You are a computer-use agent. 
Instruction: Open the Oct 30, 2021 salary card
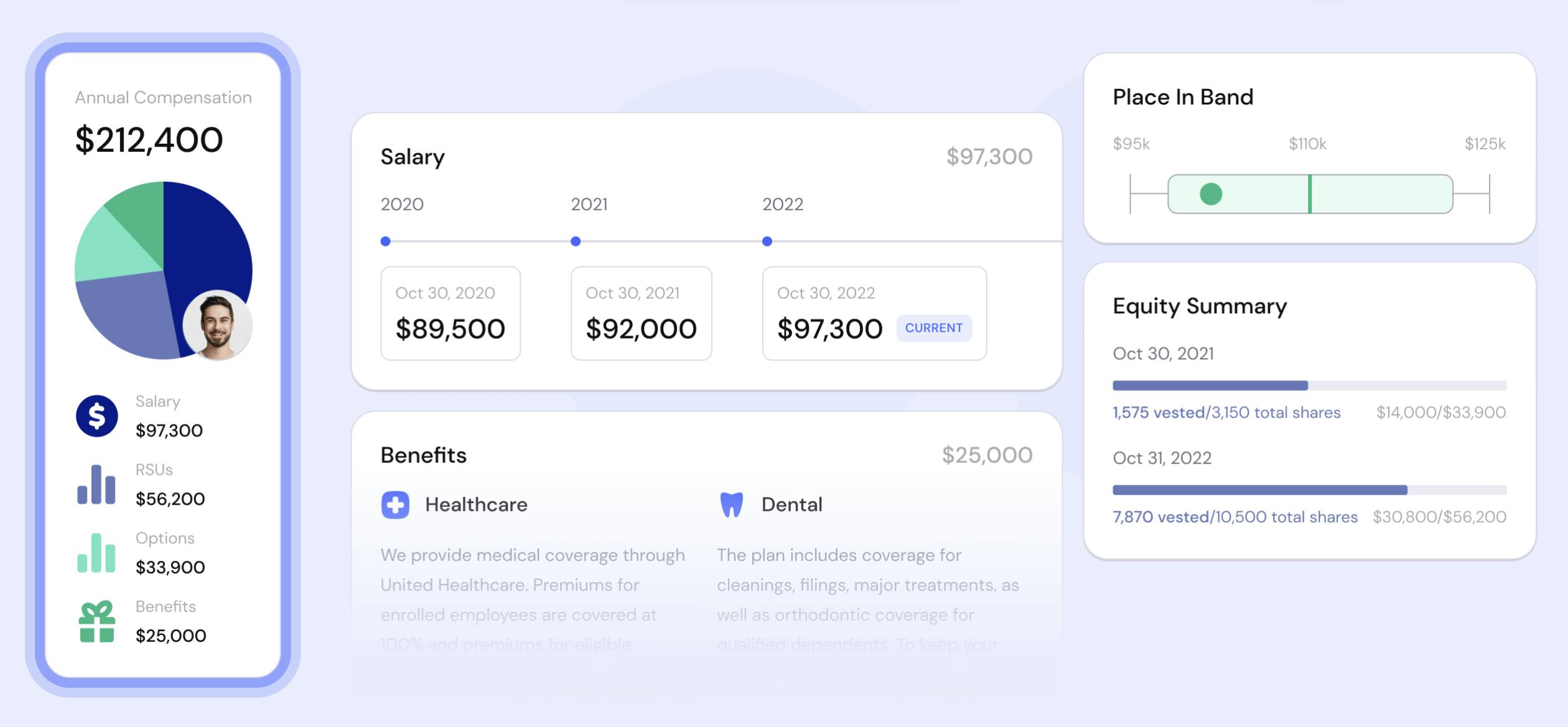(641, 314)
